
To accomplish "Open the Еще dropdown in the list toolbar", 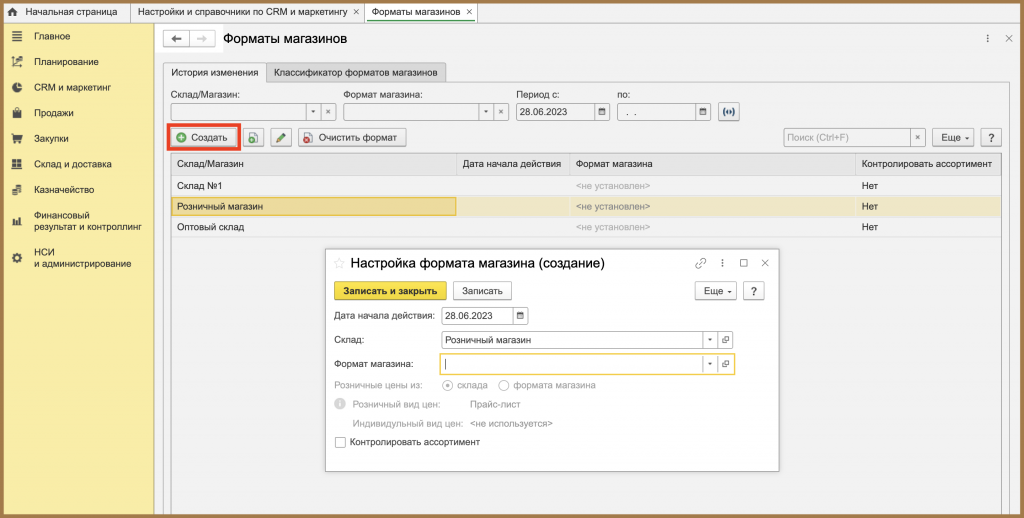I will (x=953, y=138).
